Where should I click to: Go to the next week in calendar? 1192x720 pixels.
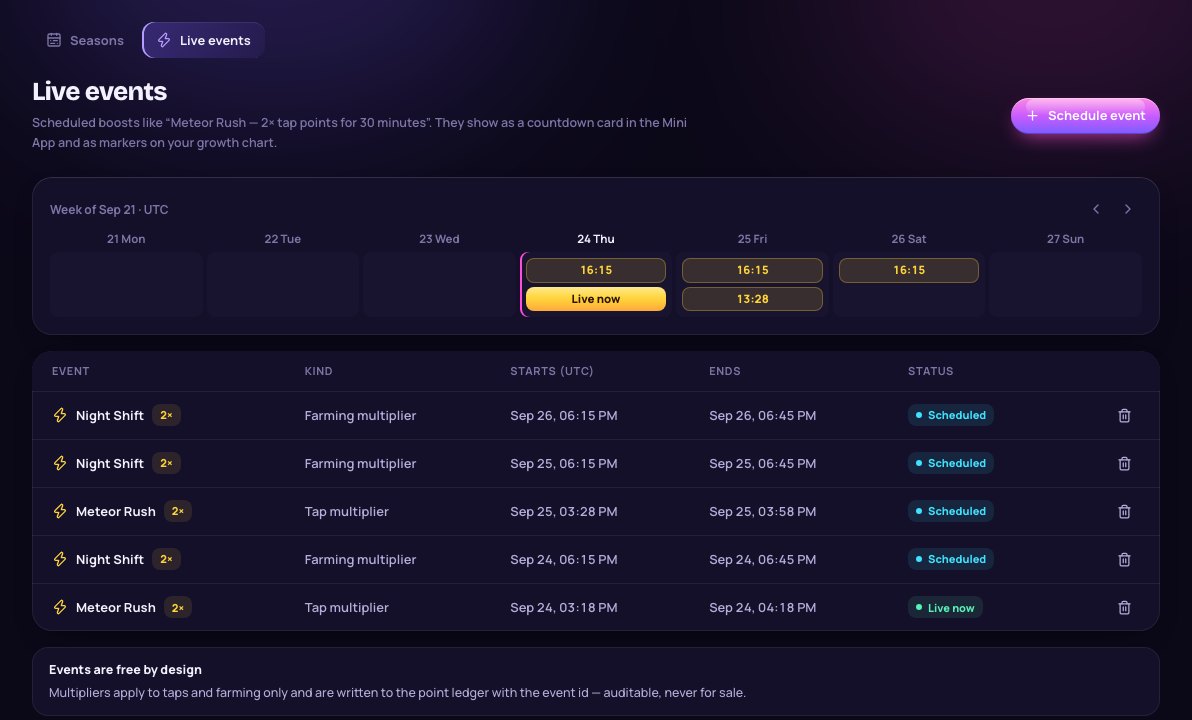point(1127,209)
